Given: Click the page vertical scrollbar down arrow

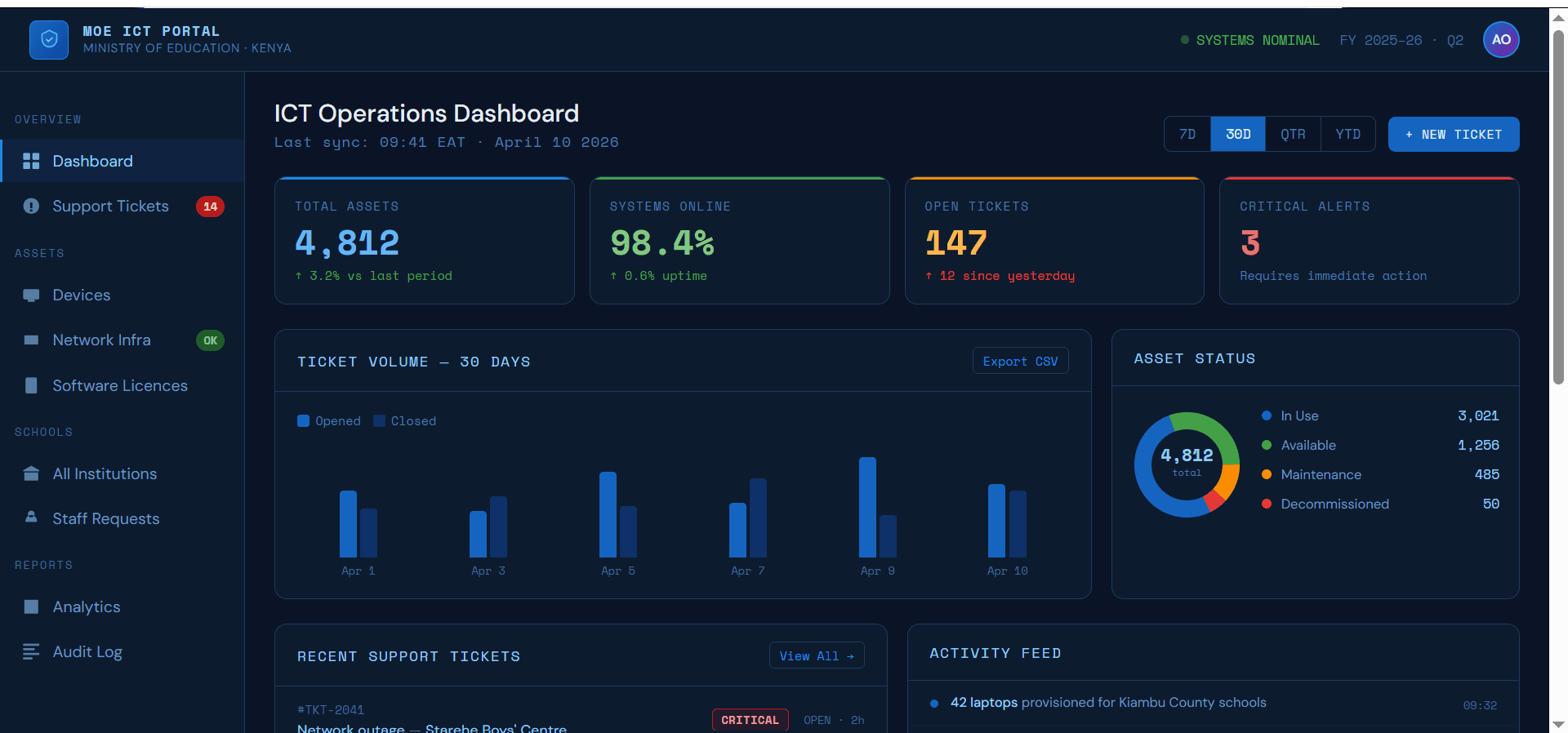Looking at the screenshot, I should pos(1558,724).
